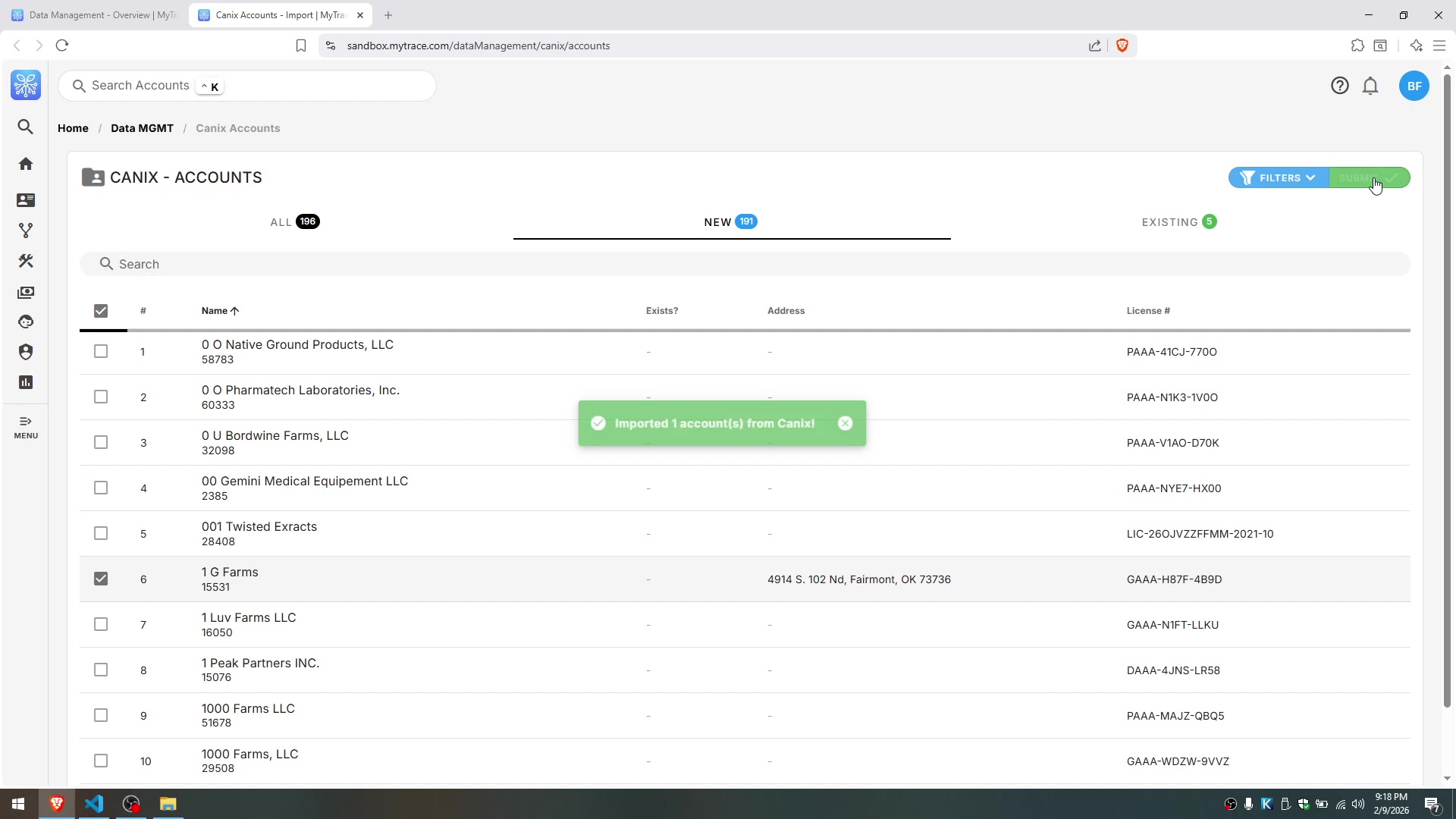Image resolution: width=1456 pixels, height=819 pixels.
Task: Click the branch fork sidebar icon
Action: point(26,231)
